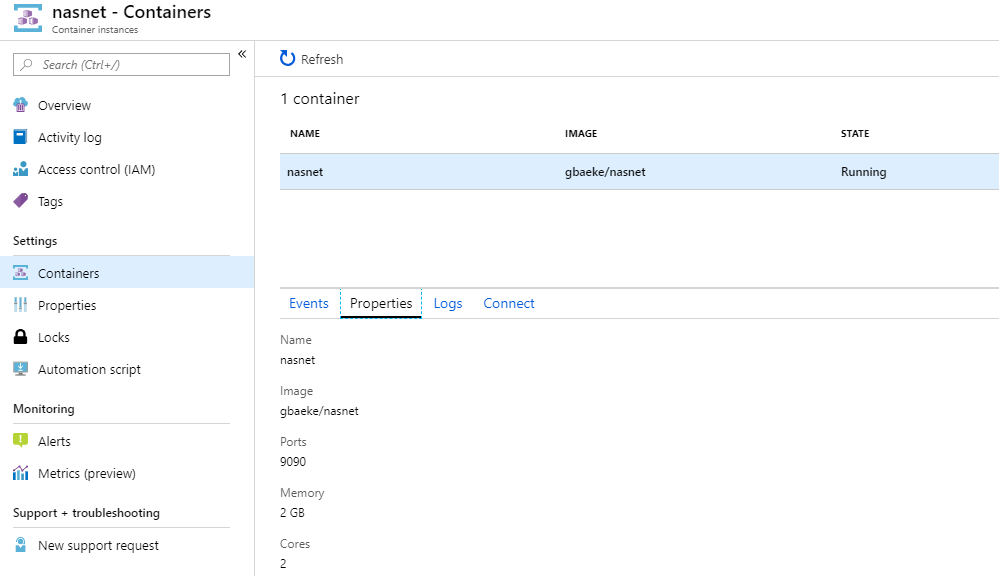Refresh the container list
Screen dimensions: 999x576
pos(311,59)
